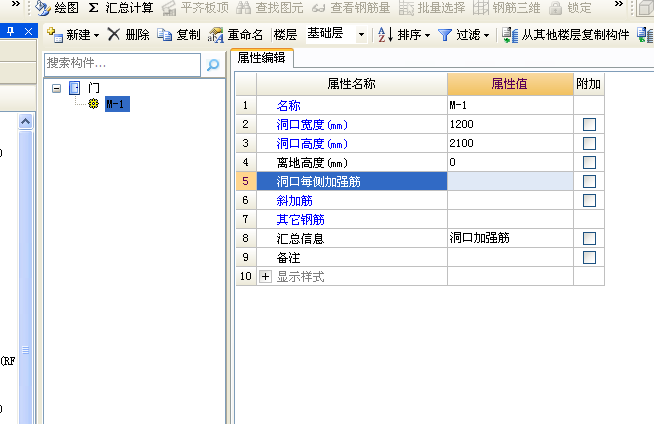Viewport: 654px width, 424px height.
Task: Toggle 附加 checkbox for 备注
Action: coord(589,257)
